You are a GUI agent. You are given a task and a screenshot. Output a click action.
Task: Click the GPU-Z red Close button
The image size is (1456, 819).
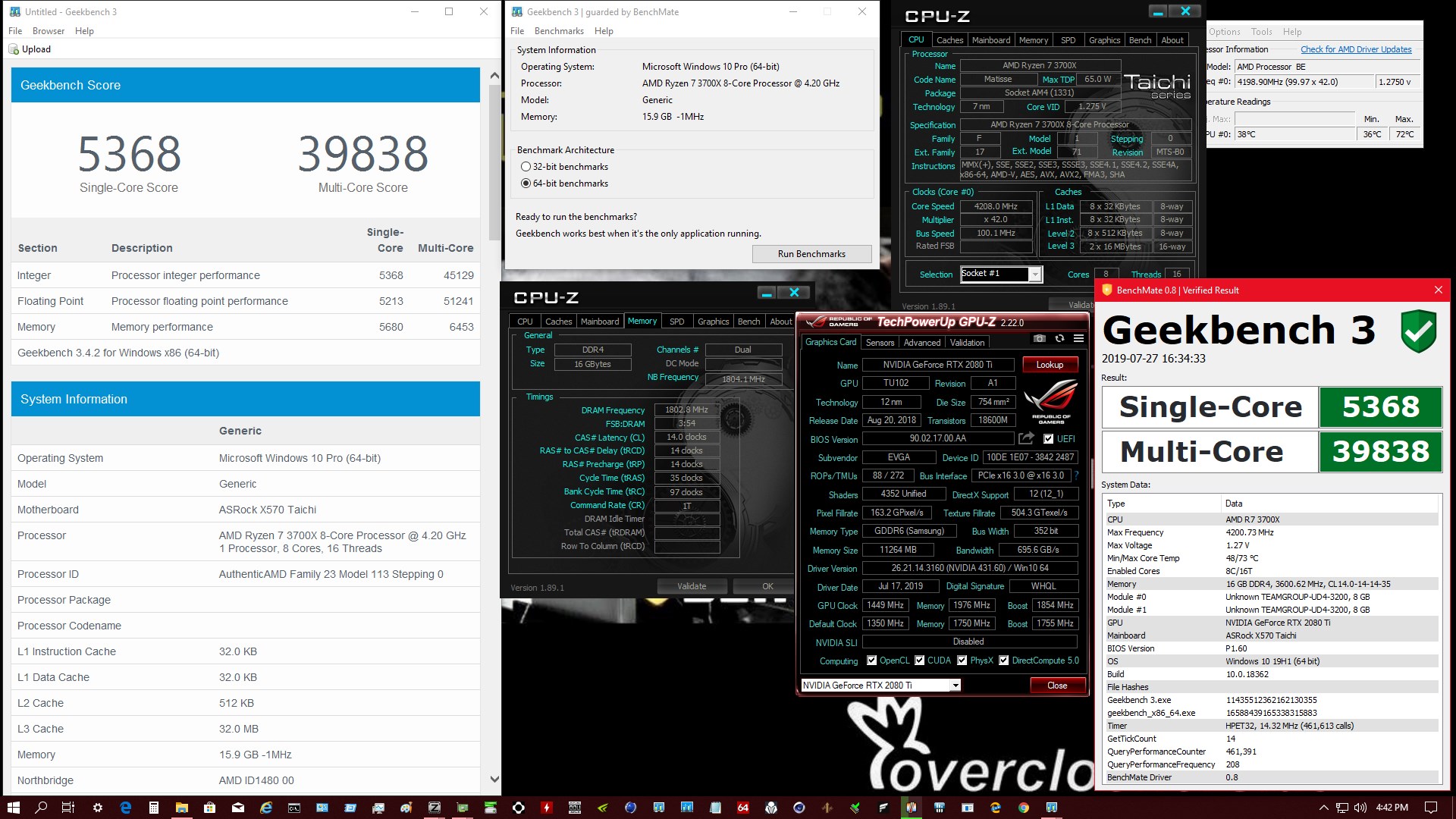1057,686
